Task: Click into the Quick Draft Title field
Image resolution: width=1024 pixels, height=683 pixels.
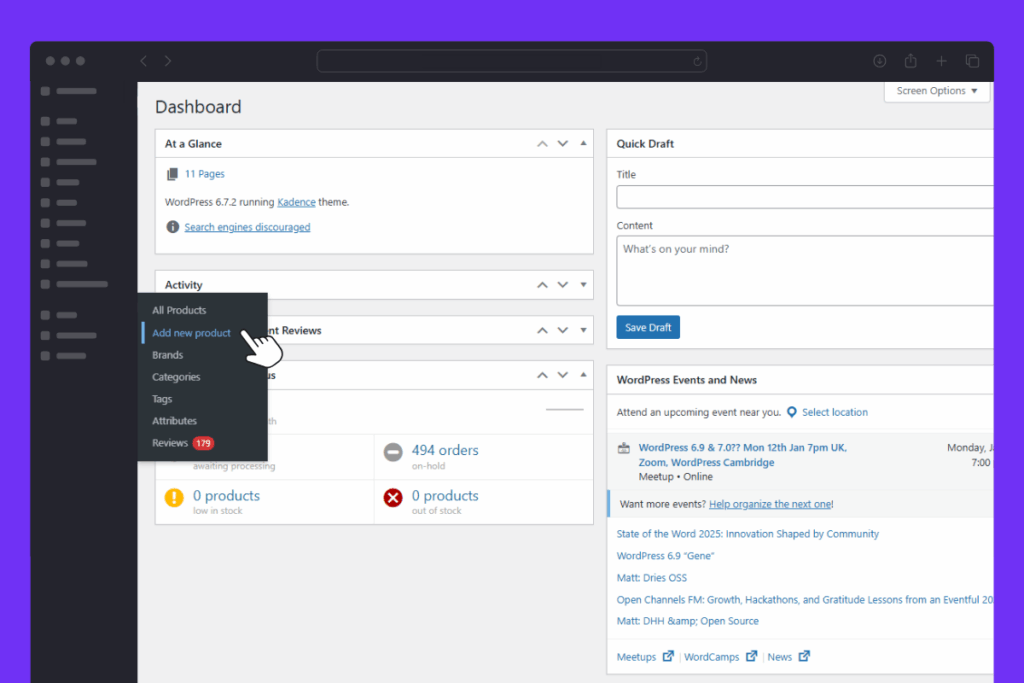Action: coord(805,196)
